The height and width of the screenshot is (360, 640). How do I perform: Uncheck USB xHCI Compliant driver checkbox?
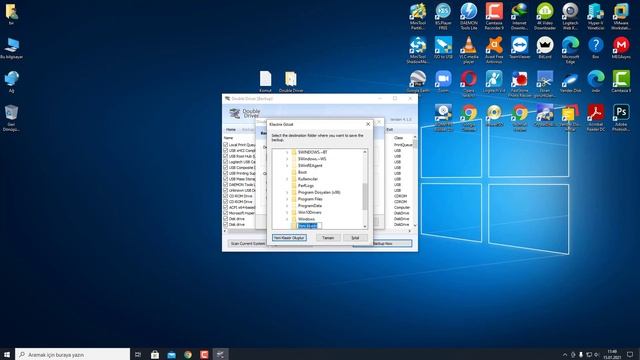pyautogui.click(x=226, y=150)
